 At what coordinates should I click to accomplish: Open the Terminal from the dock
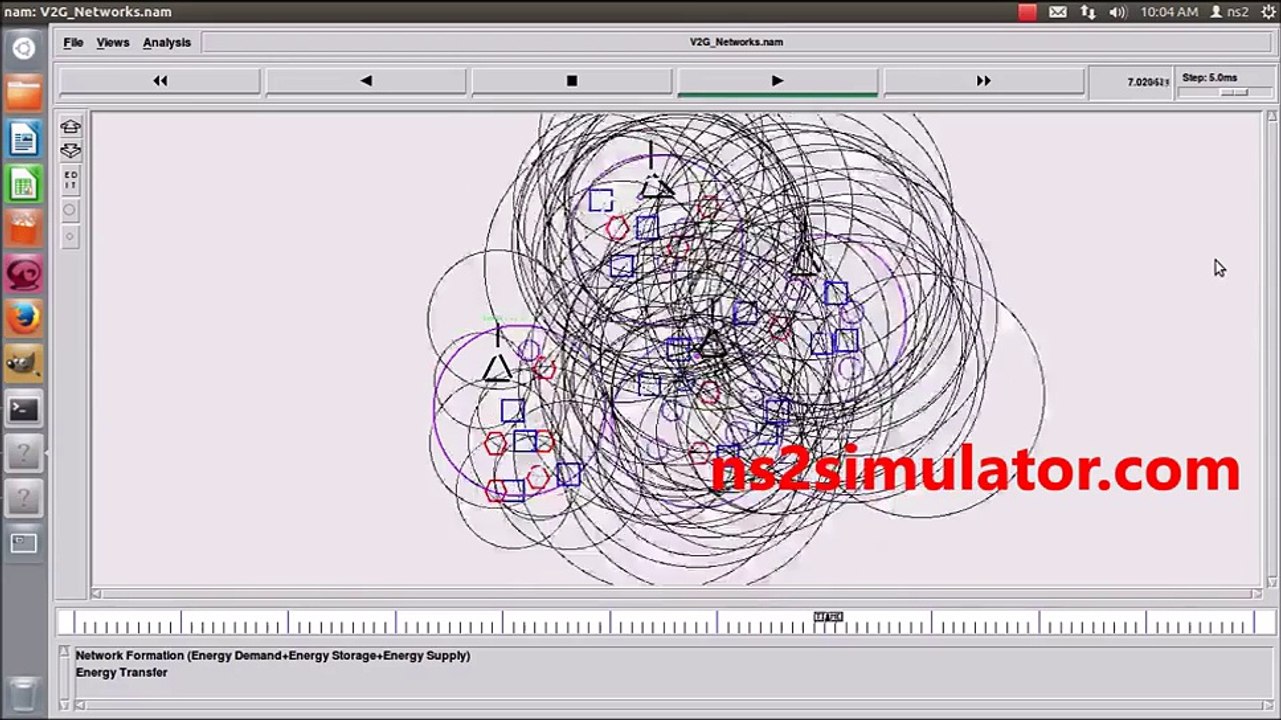point(23,409)
